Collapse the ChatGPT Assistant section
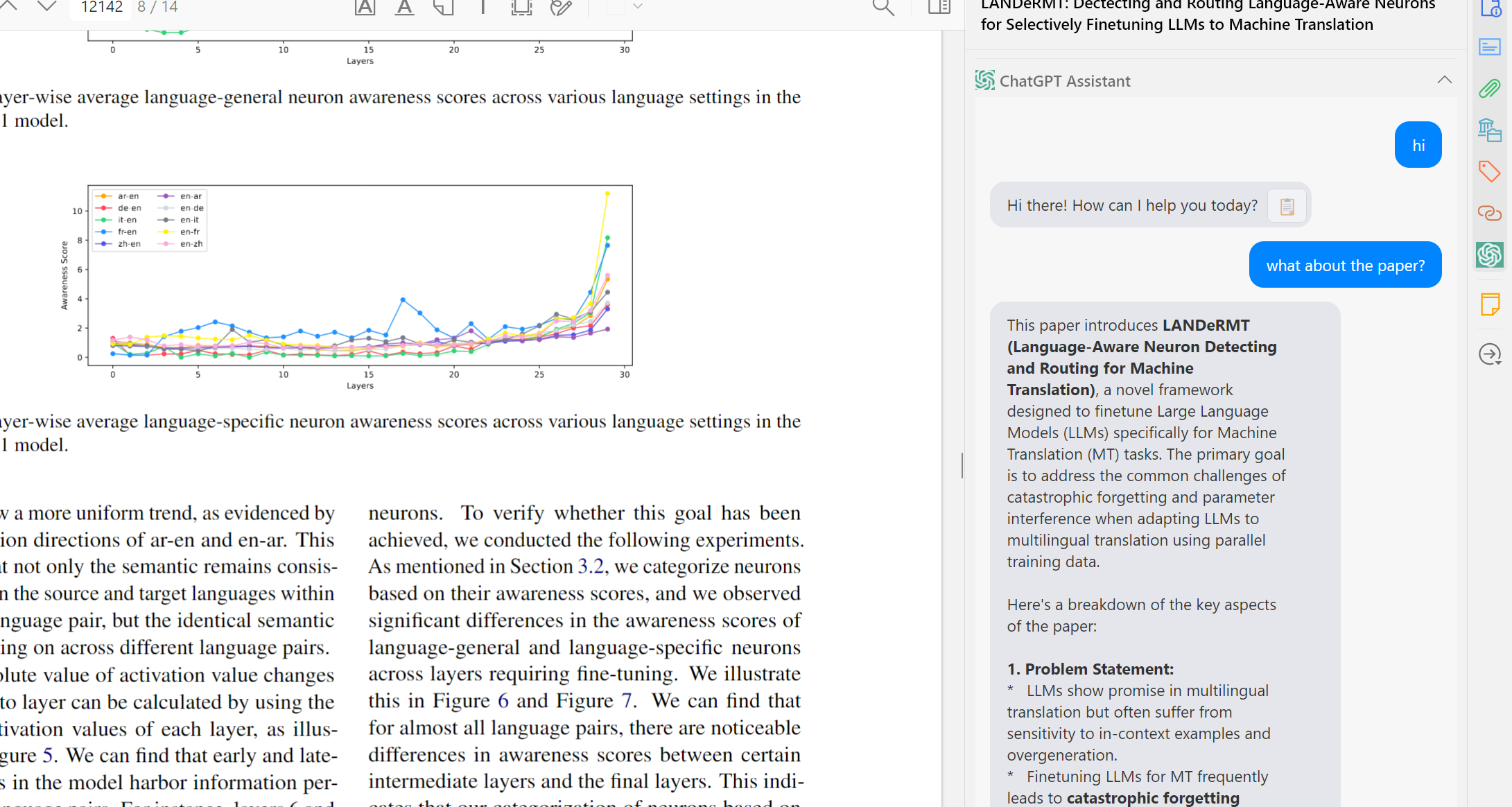Screen dimensions: 1512x807 [x=1445, y=80]
